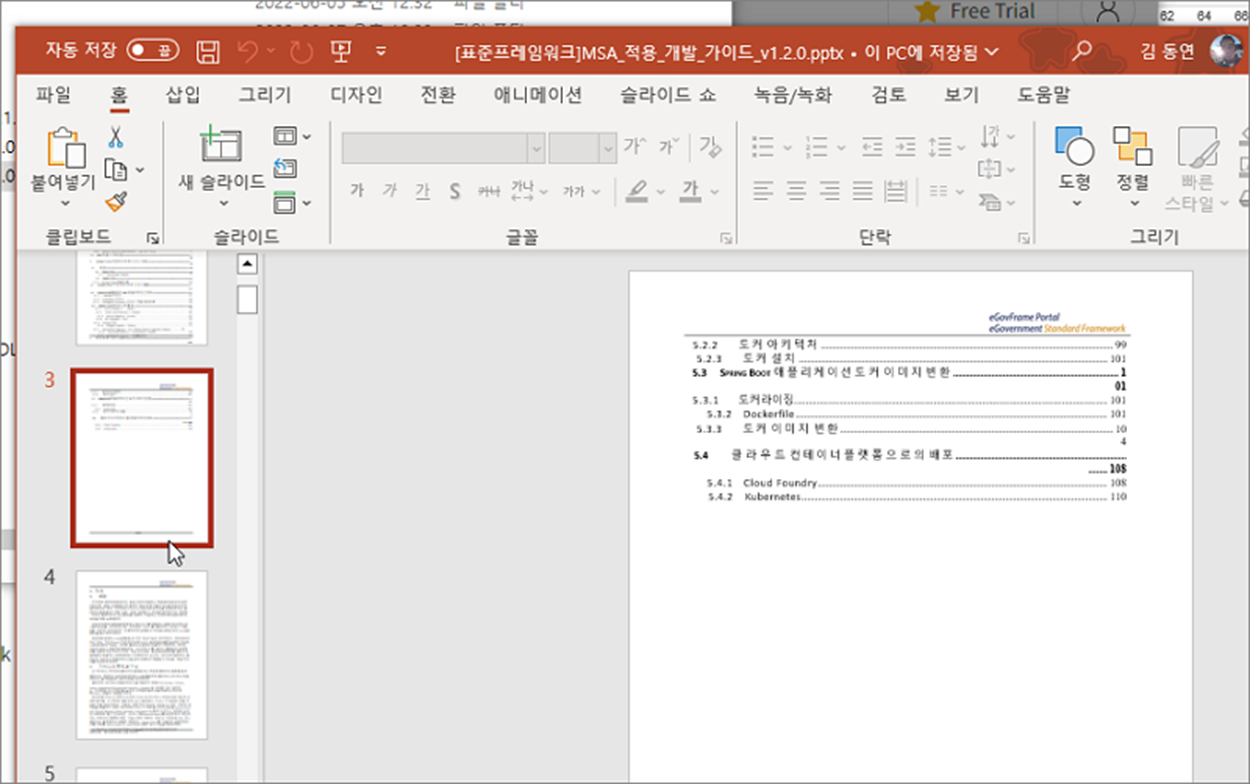Click the Format Painter brush icon
Image resolution: width=1250 pixels, height=784 pixels.
coord(116,203)
